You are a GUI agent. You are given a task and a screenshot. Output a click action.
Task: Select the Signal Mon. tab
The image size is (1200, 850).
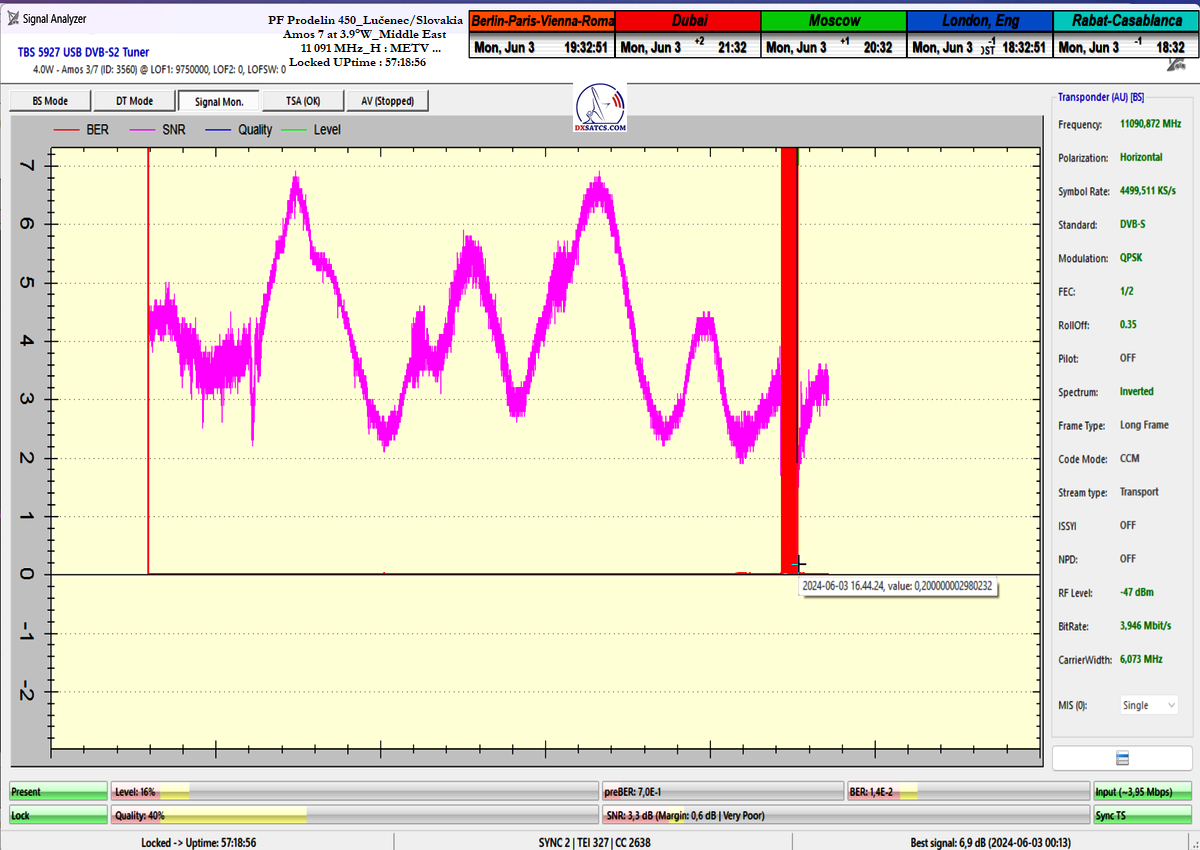coord(217,101)
